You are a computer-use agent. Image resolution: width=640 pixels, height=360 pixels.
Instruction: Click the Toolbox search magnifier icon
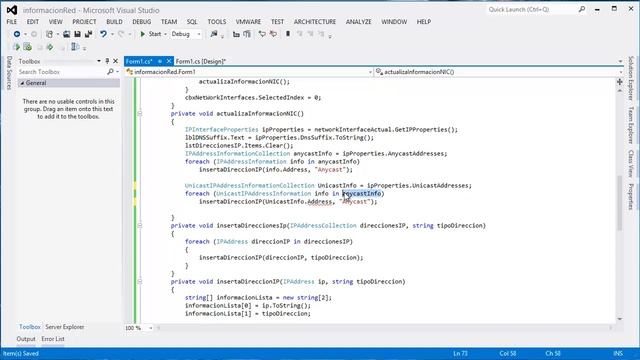click(x=110, y=71)
